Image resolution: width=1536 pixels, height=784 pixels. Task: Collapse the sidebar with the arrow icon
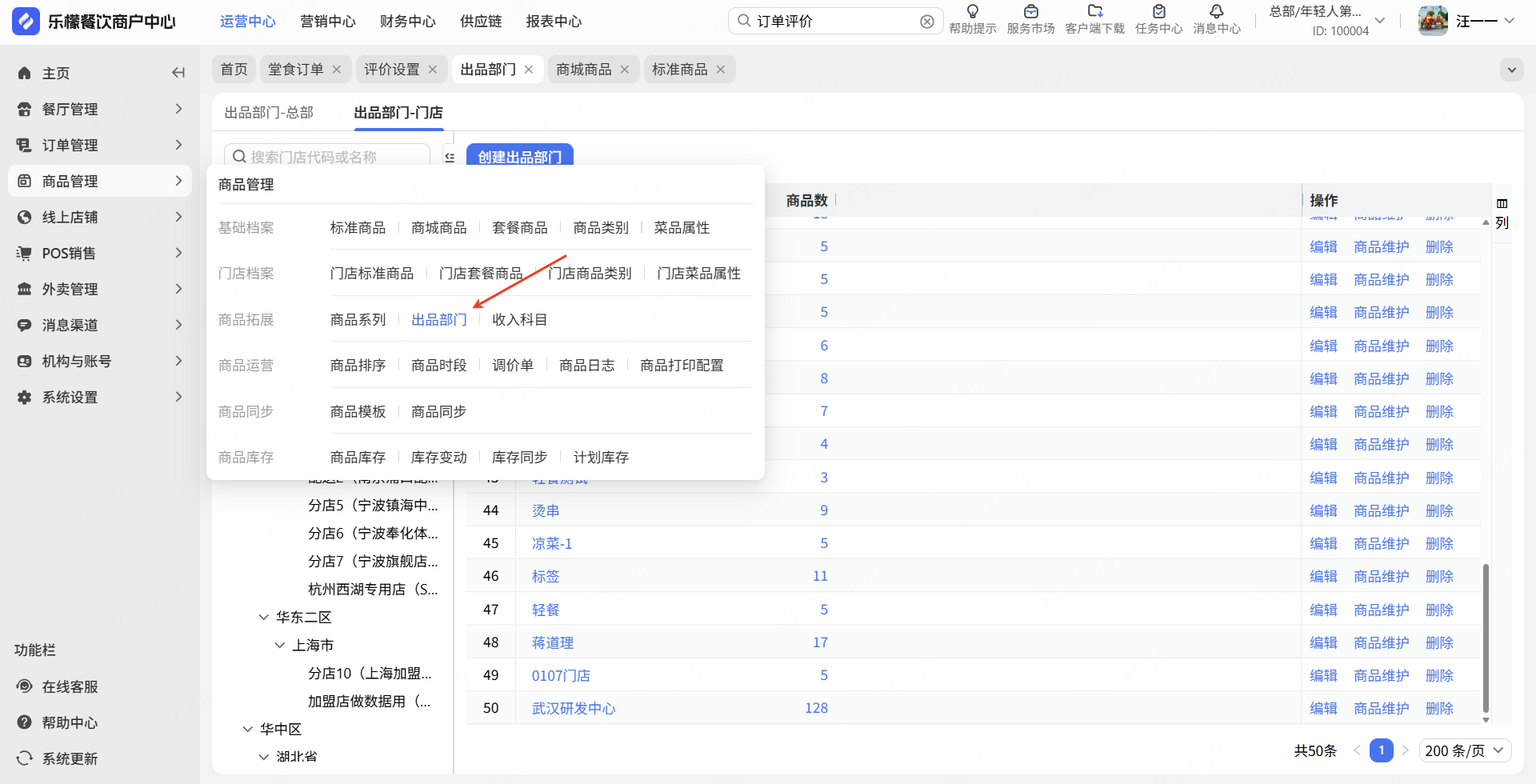coord(178,73)
